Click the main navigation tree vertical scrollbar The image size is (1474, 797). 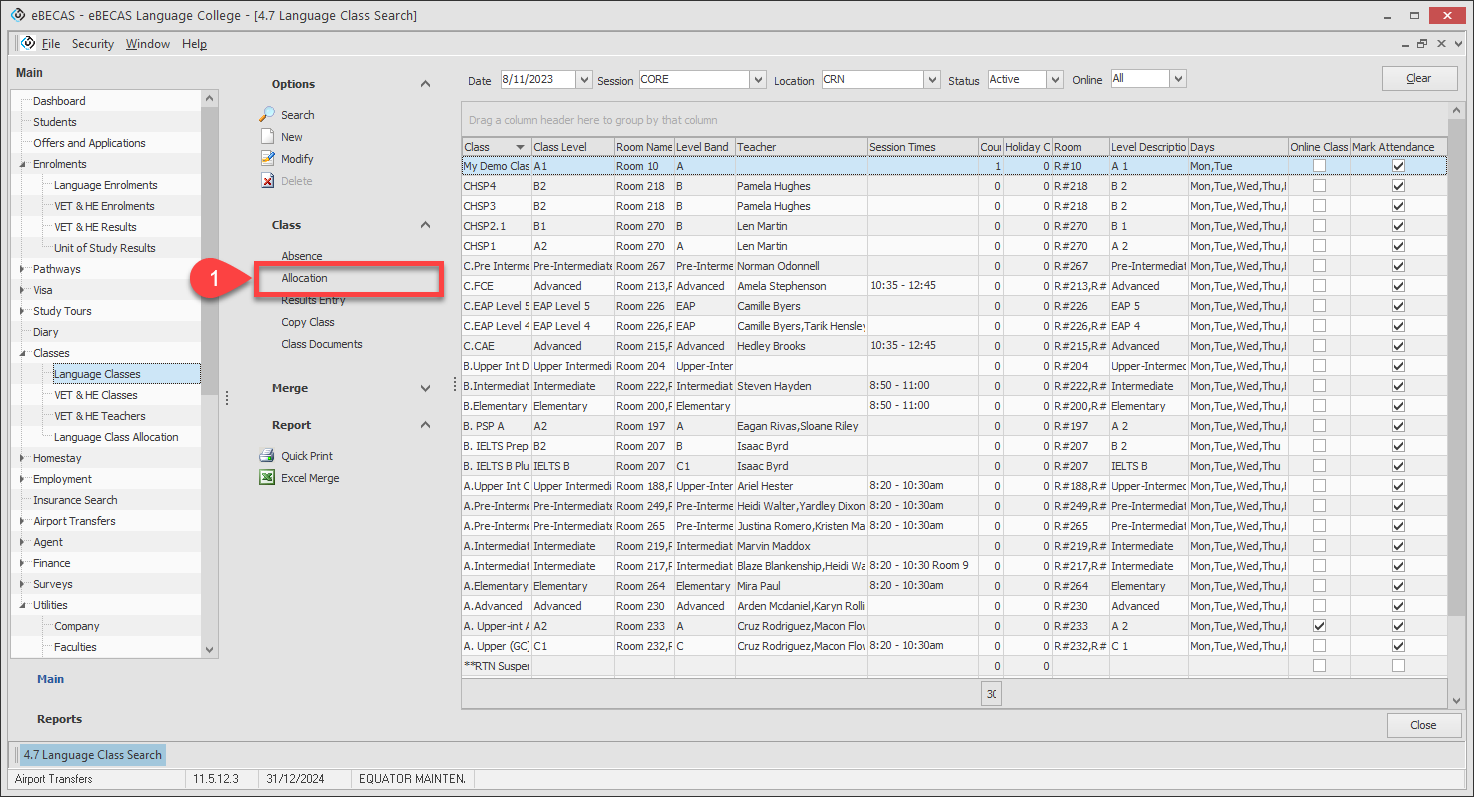[x=209, y=250]
